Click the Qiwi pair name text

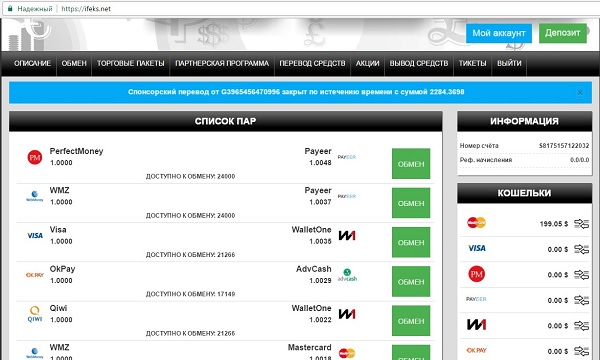58,308
